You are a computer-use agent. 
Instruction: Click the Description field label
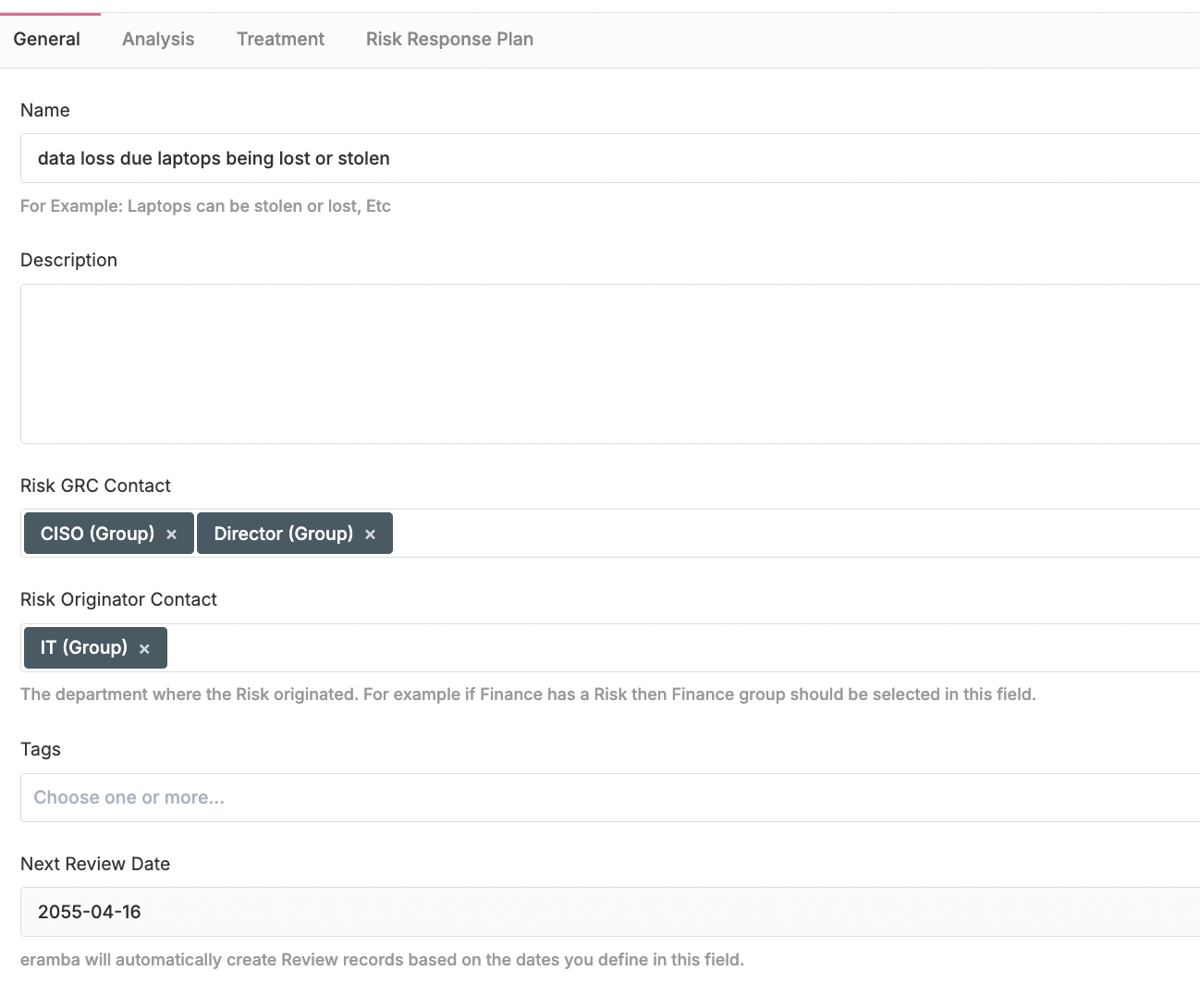coord(68,260)
